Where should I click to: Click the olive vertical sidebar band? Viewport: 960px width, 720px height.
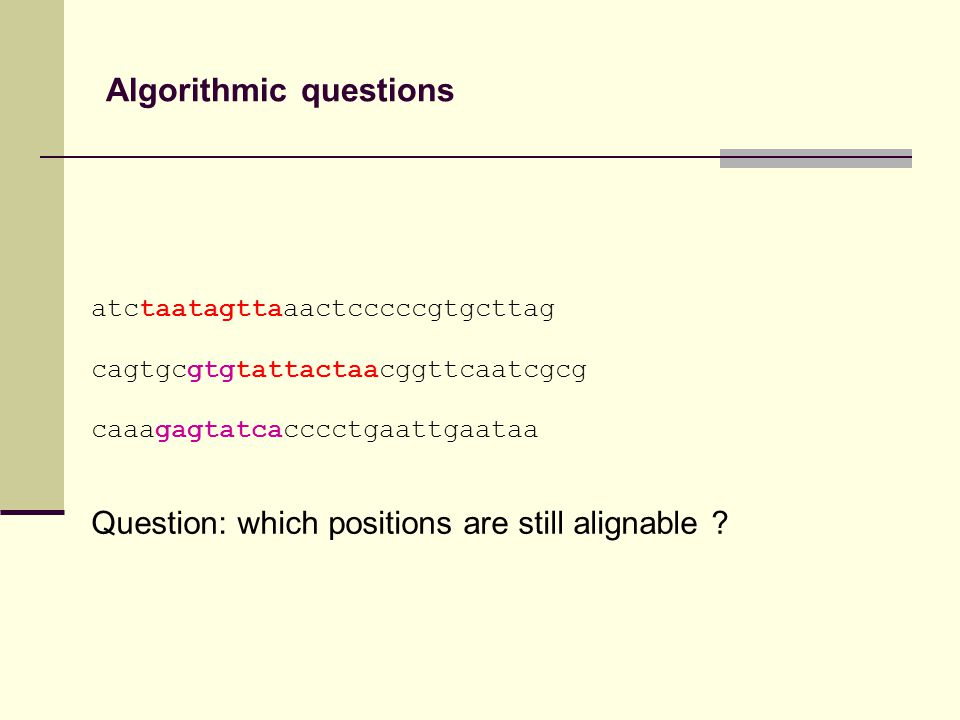32,254
